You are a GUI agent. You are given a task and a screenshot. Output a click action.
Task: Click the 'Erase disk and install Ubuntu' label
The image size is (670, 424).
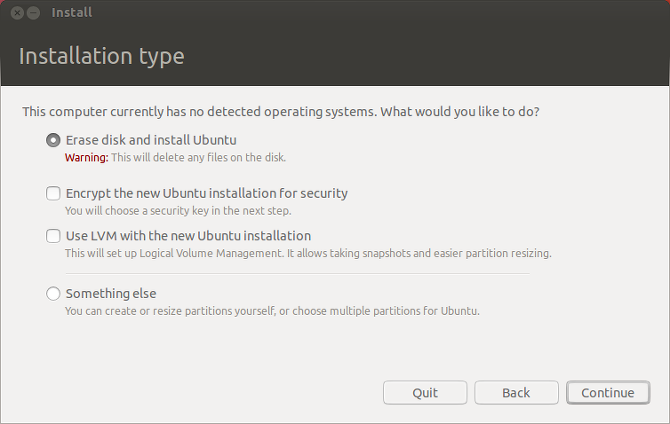click(151, 140)
